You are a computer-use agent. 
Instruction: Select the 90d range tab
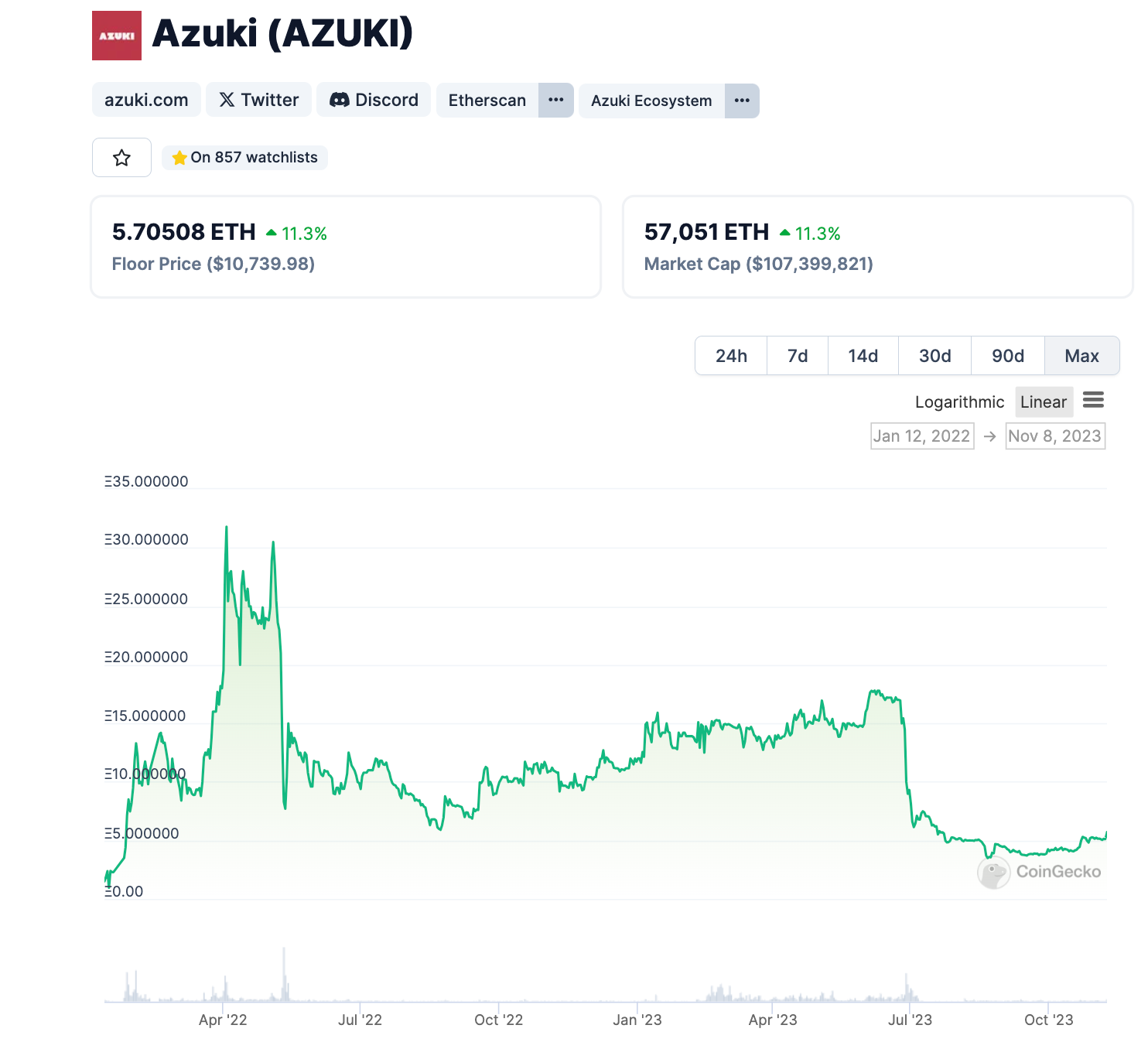1007,356
